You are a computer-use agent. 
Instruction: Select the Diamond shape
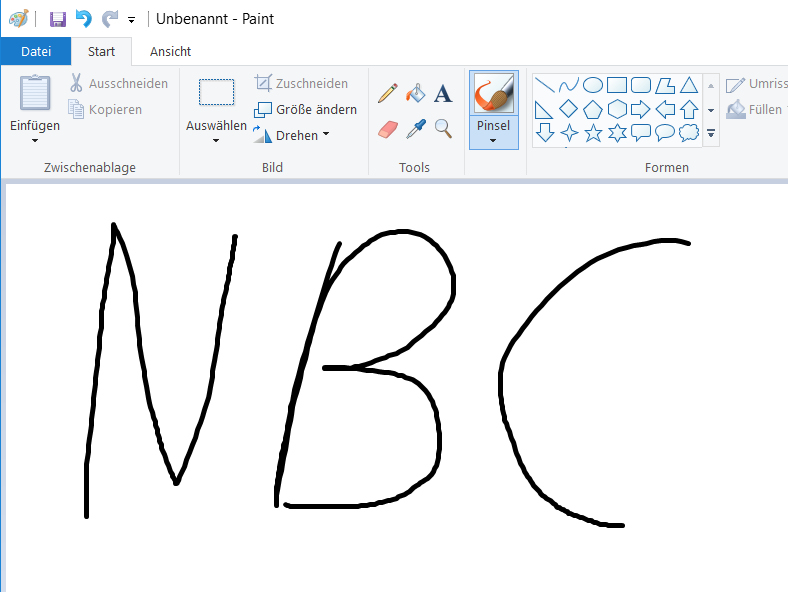[568, 109]
